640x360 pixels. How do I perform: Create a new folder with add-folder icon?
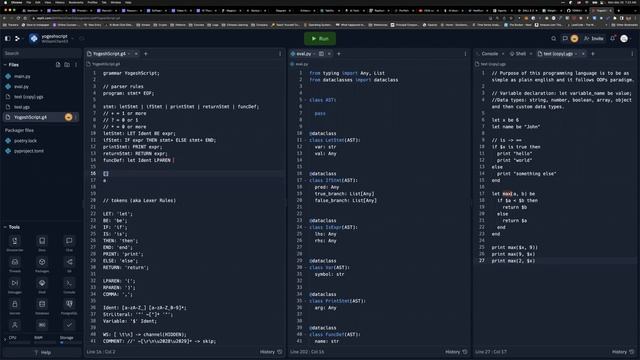(x=67, y=64)
